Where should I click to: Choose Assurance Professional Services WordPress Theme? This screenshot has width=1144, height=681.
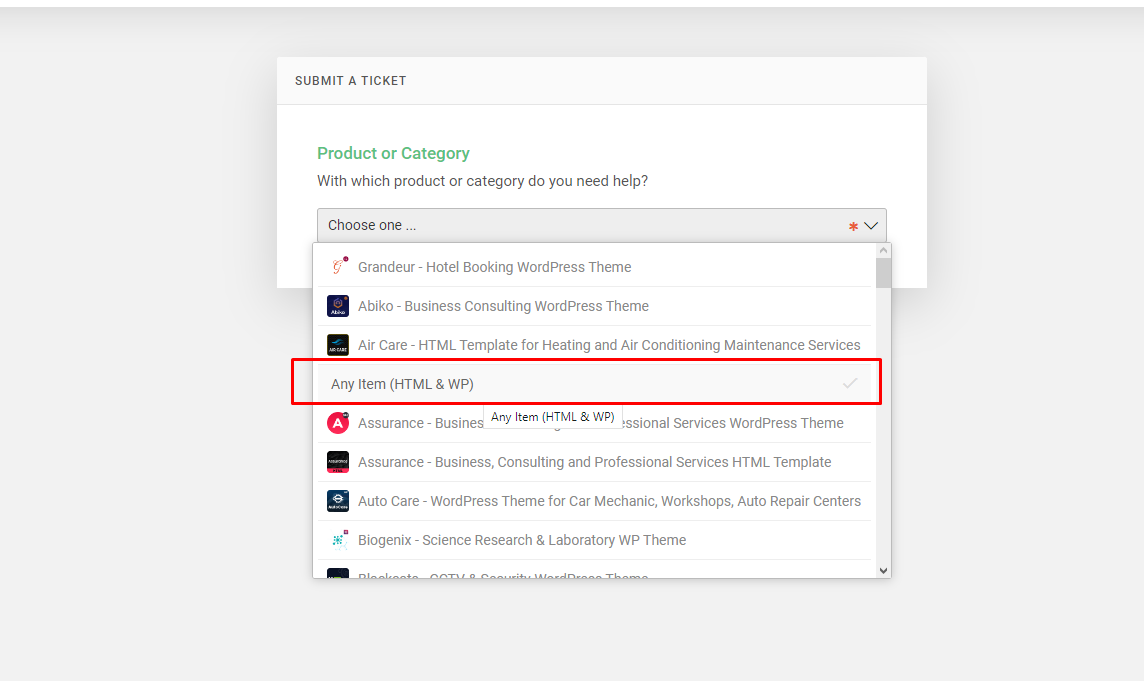(595, 423)
